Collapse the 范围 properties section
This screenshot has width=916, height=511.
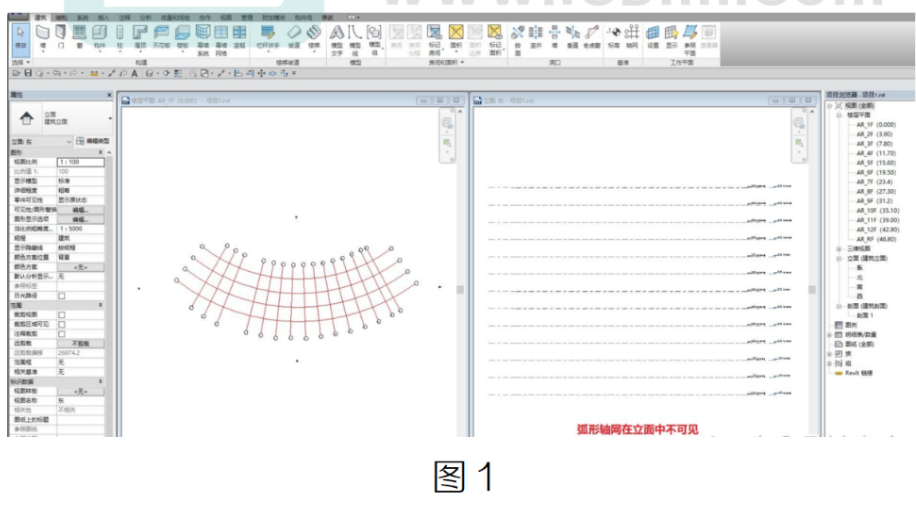100,305
